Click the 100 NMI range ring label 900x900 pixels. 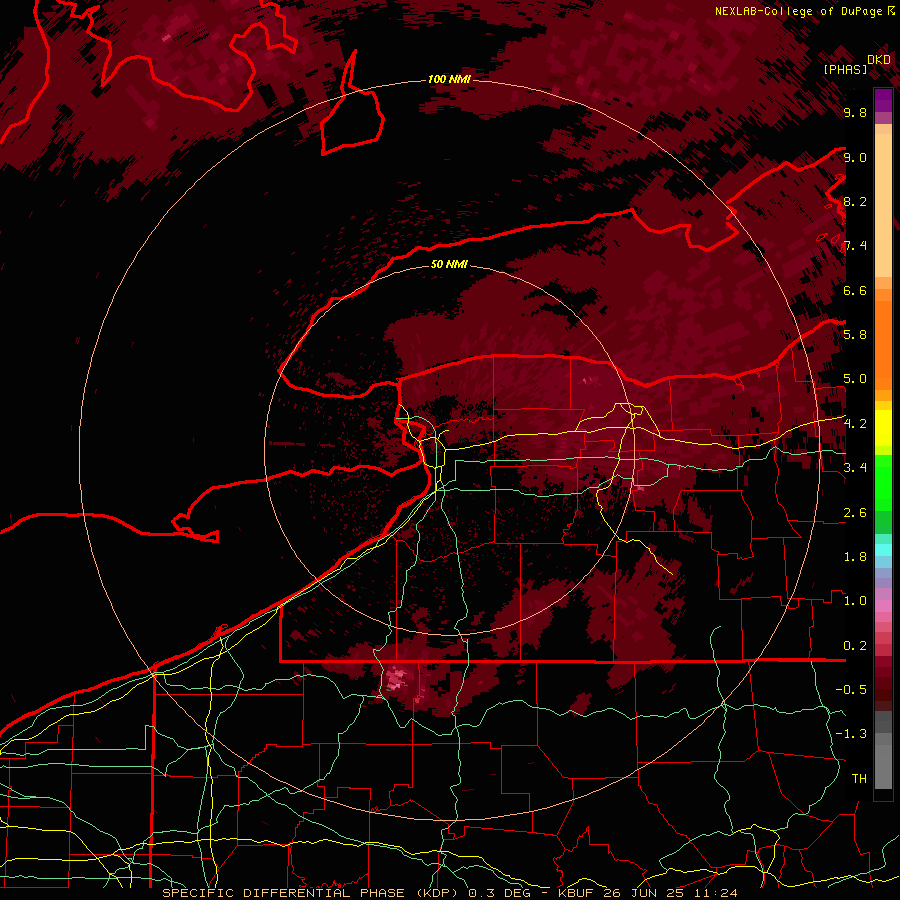(449, 79)
